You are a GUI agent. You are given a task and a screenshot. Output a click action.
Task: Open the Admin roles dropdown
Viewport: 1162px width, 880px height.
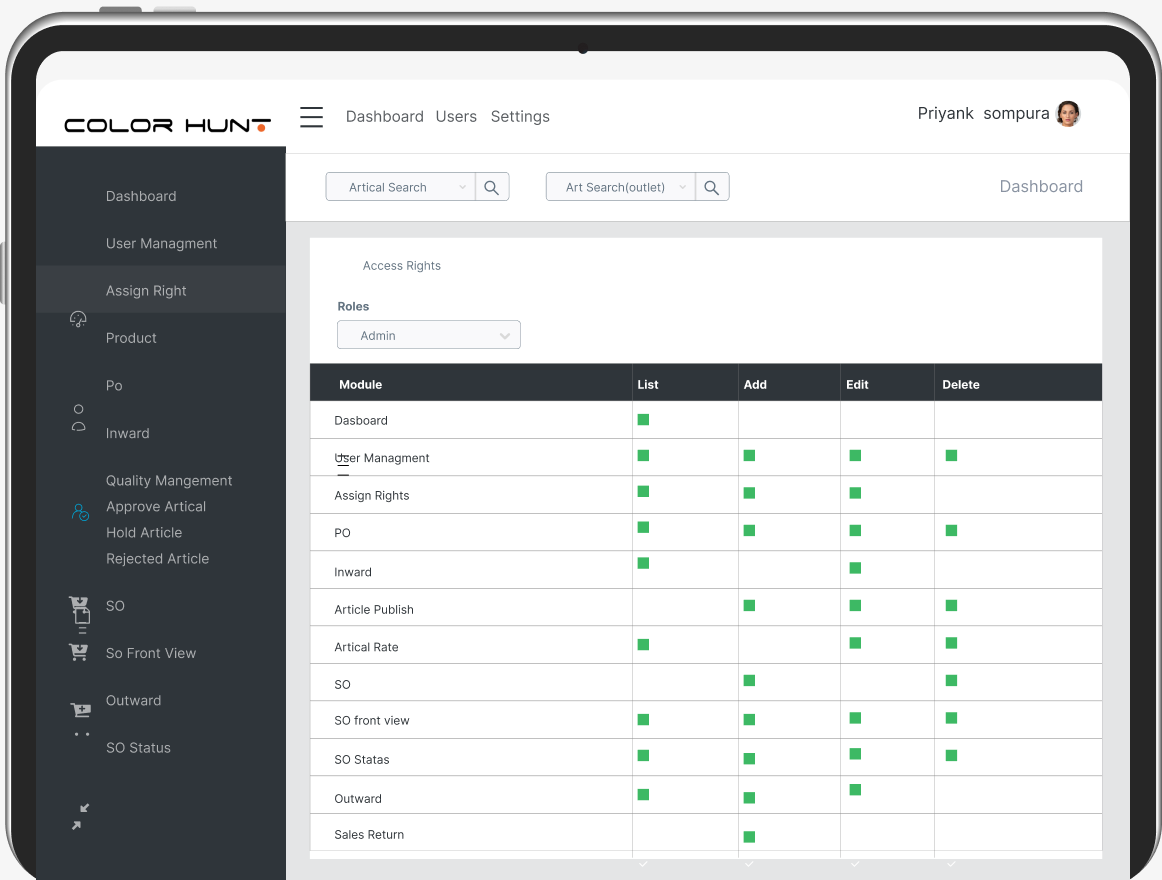tap(429, 335)
